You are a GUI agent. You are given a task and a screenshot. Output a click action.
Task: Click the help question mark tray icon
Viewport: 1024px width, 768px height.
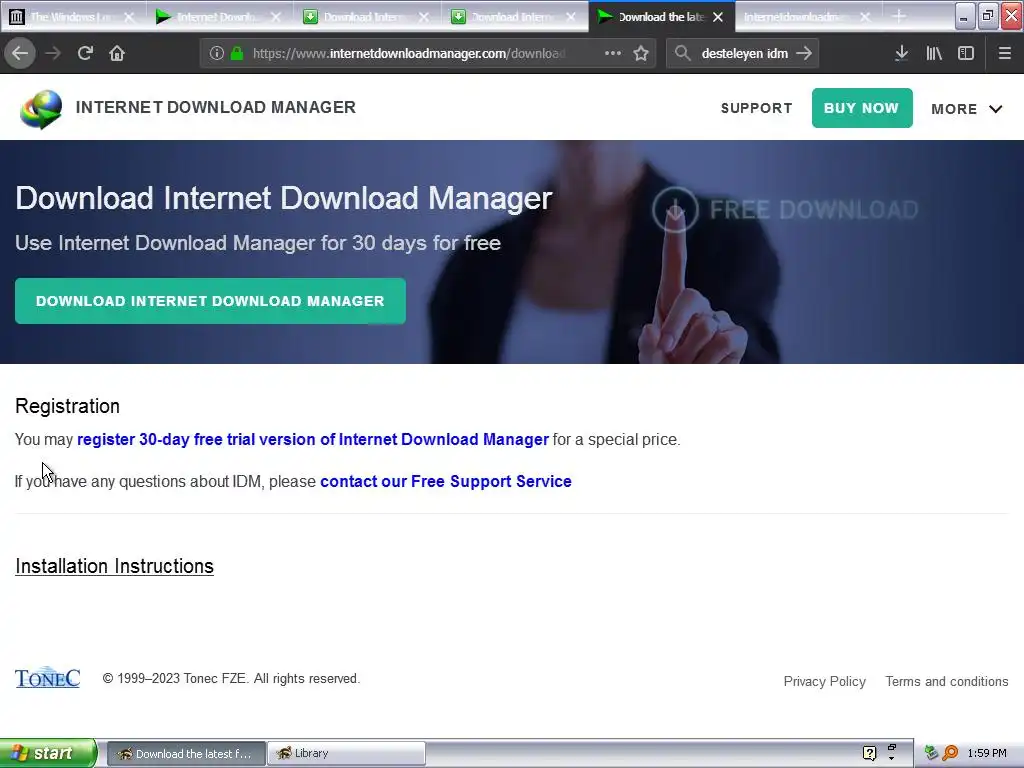pos(869,753)
